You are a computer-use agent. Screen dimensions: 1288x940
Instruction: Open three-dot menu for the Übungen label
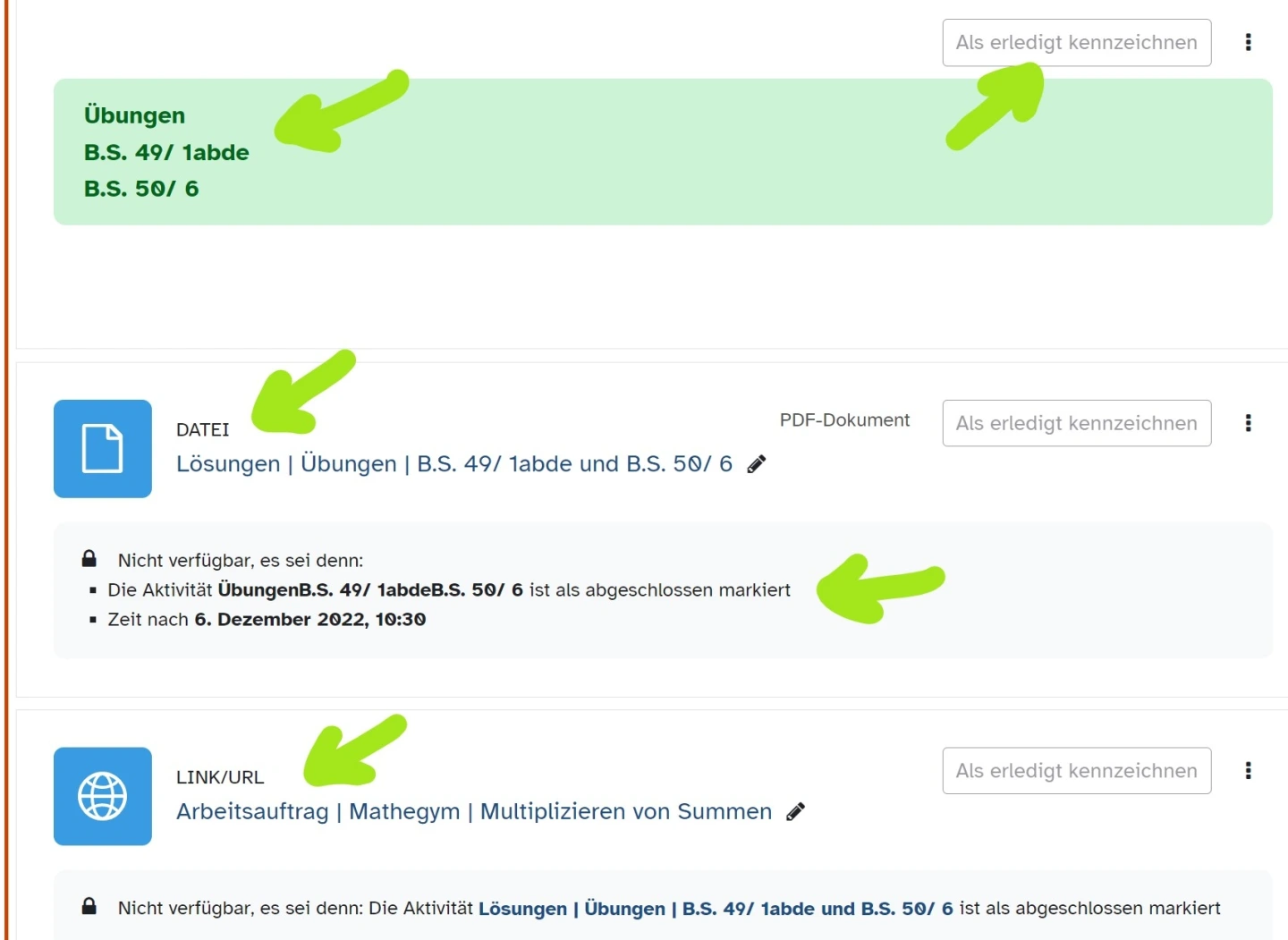pos(1248,43)
